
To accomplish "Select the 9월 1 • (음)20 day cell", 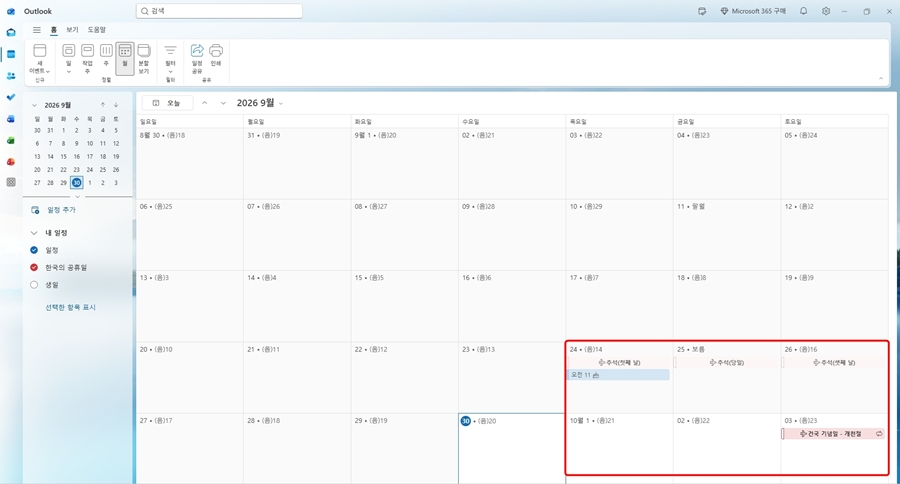I will tap(405, 164).
